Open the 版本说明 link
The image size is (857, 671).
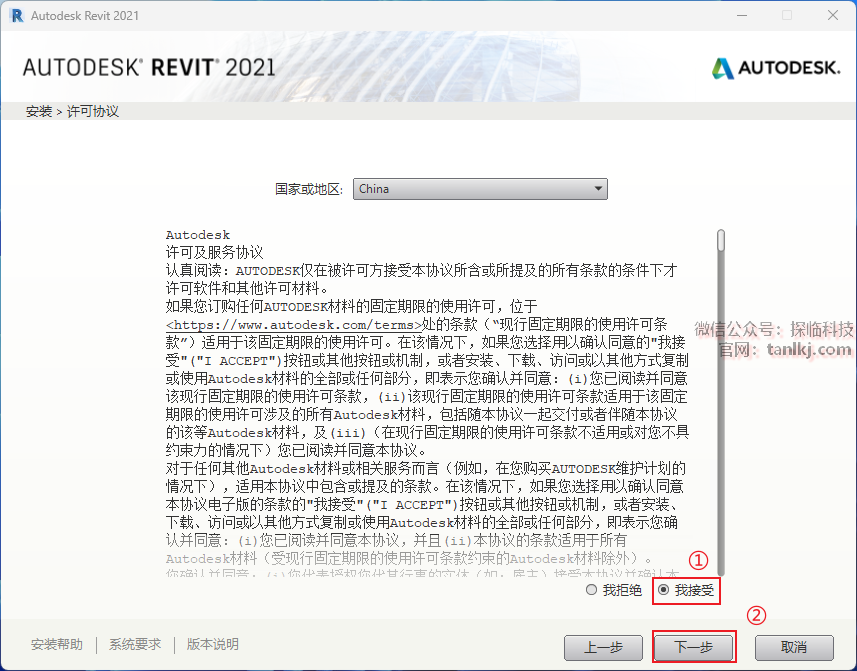point(213,644)
